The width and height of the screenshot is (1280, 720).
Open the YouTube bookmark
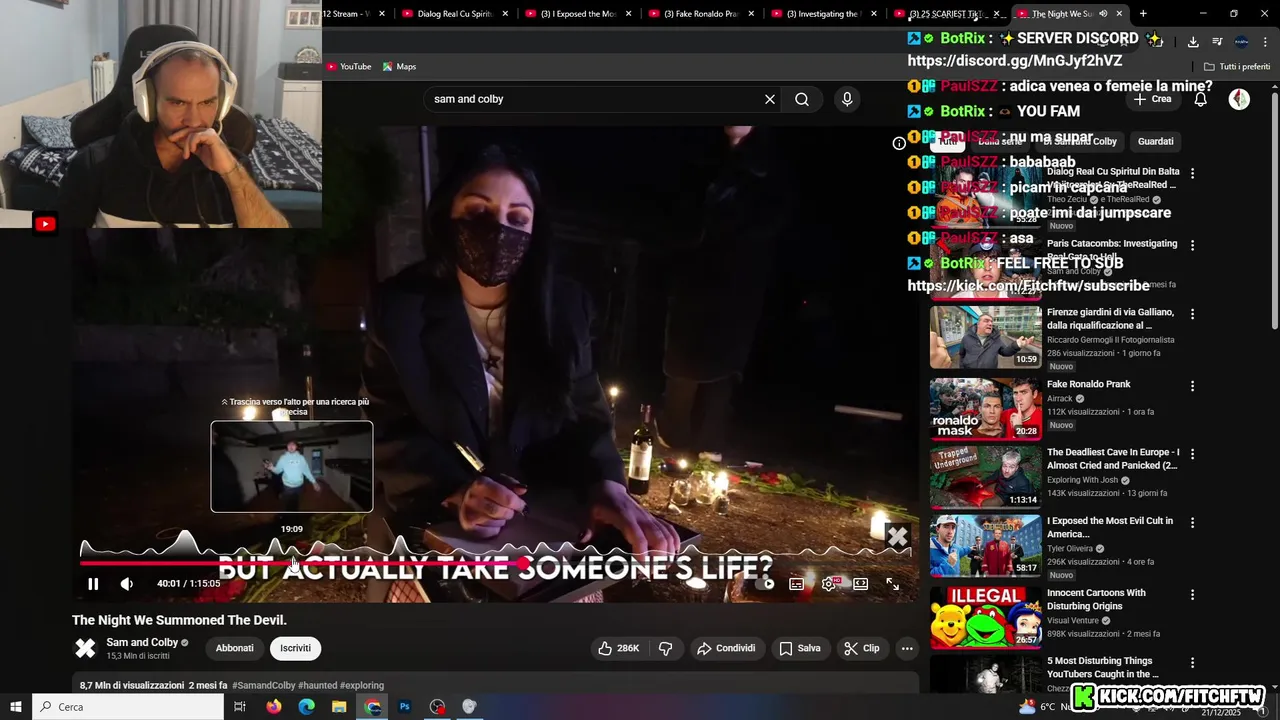[349, 66]
